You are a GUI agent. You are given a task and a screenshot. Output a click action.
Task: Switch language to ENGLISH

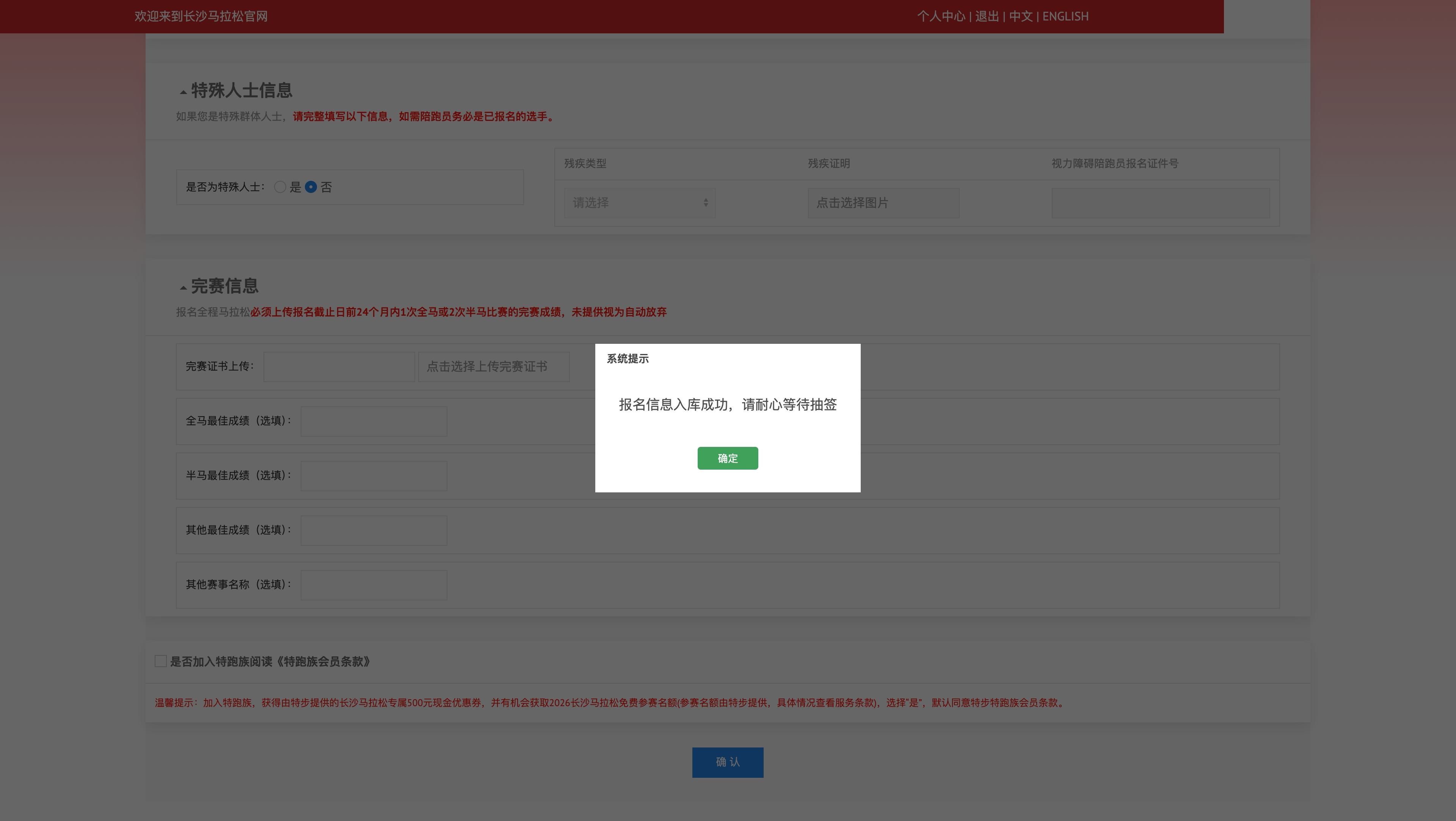pyautogui.click(x=1065, y=16)
